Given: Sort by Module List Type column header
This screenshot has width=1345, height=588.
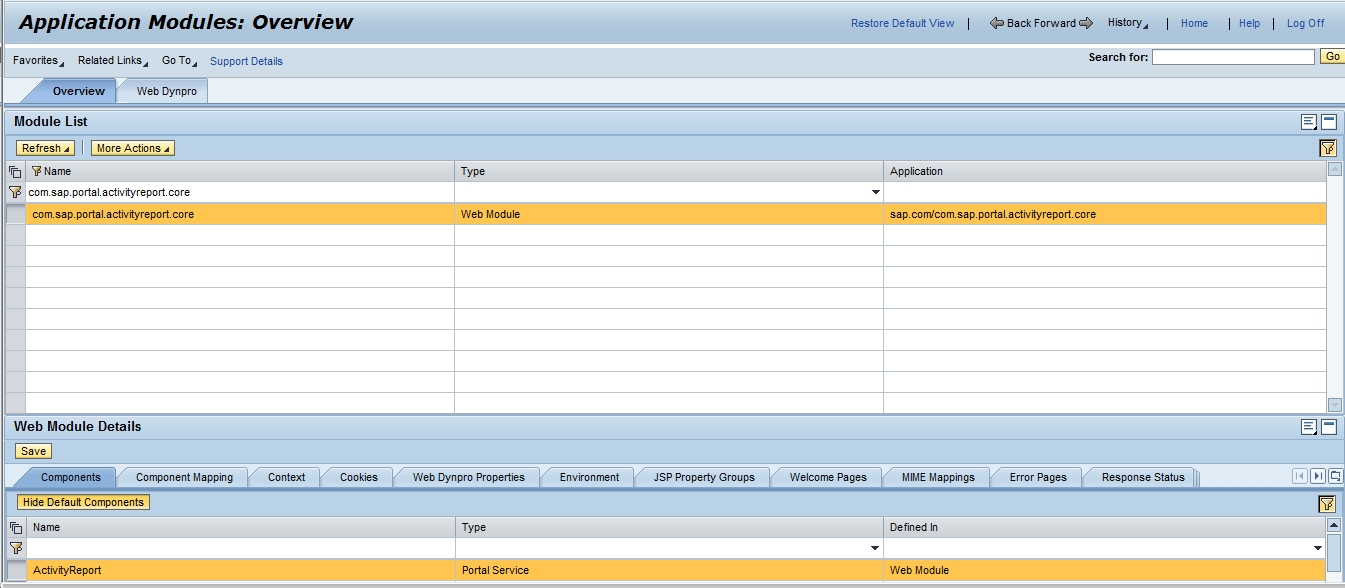Looking at the screenshot, I should coord(669,171).
